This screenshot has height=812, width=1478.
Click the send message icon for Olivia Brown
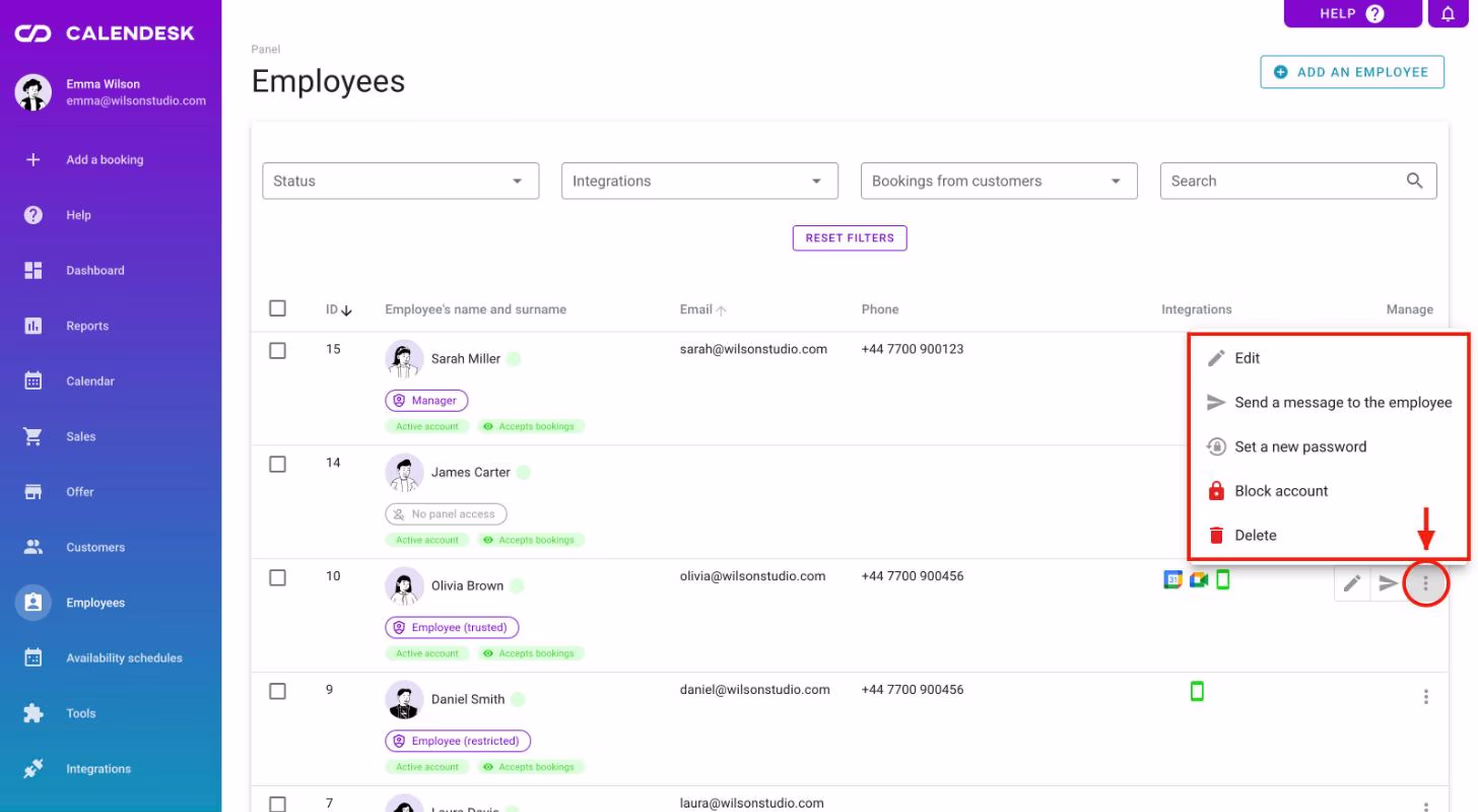(x=1387, y=584)
